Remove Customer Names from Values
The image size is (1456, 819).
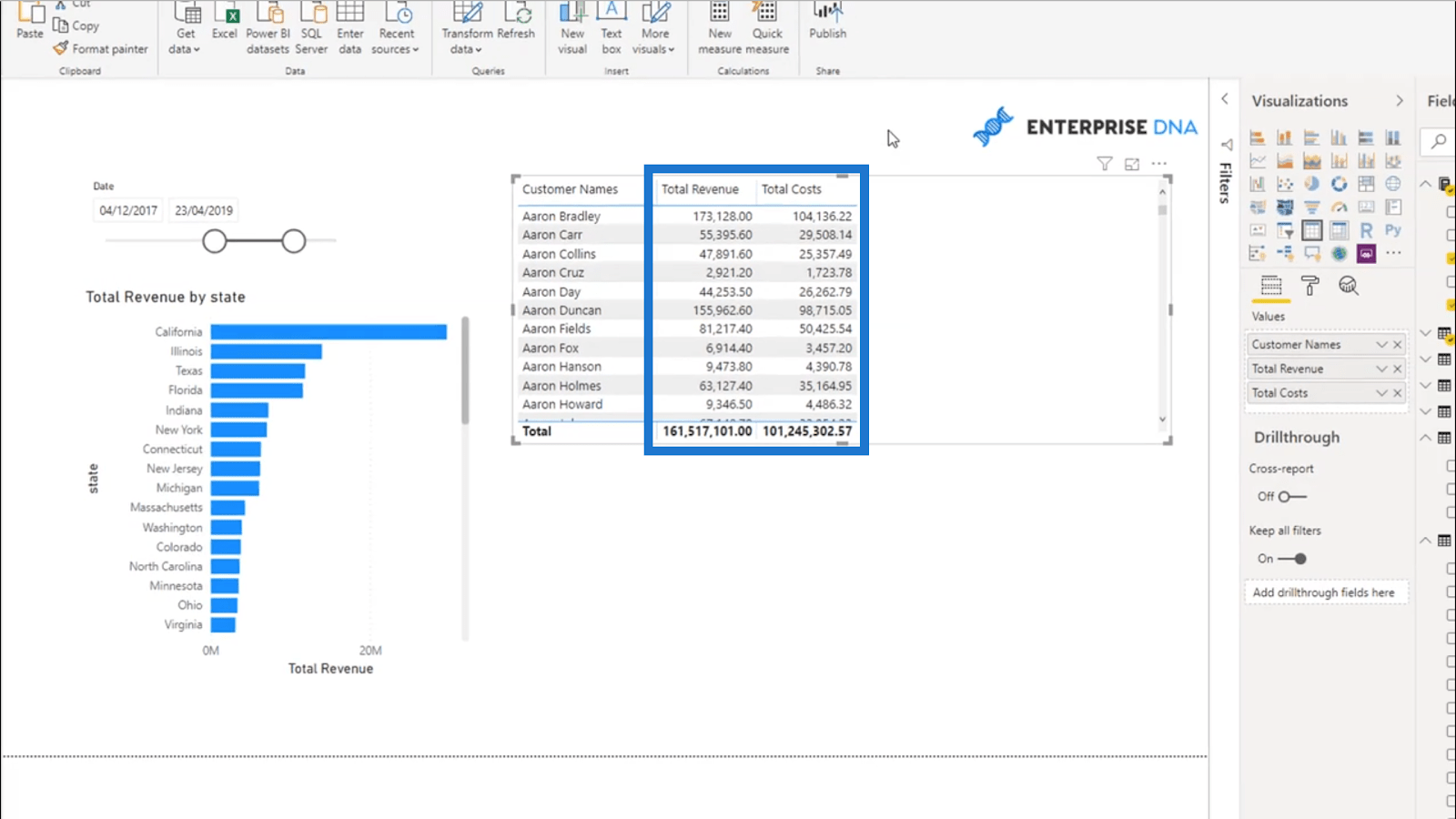[x=1398, y=345]
